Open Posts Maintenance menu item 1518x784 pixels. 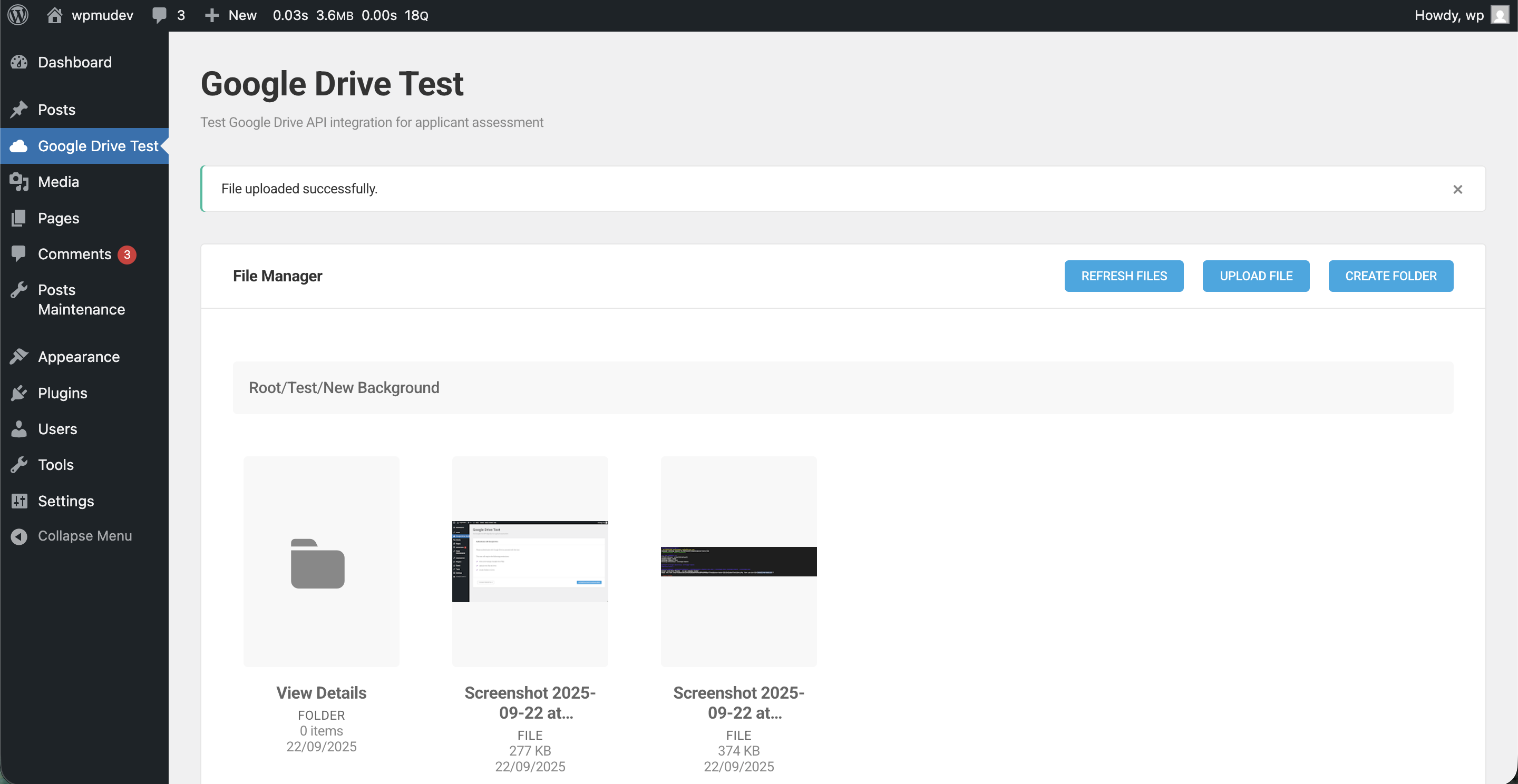[x=81, y=300]
